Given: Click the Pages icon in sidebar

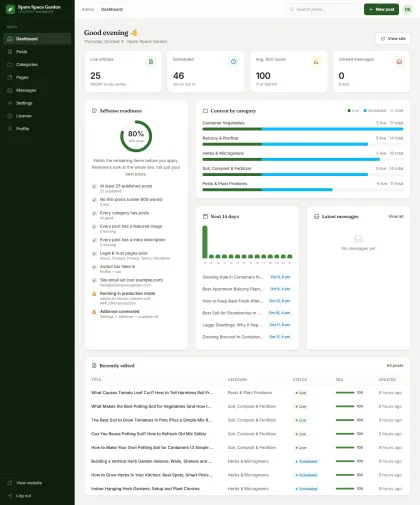Looking at the screenshot, I should [10, 77].
